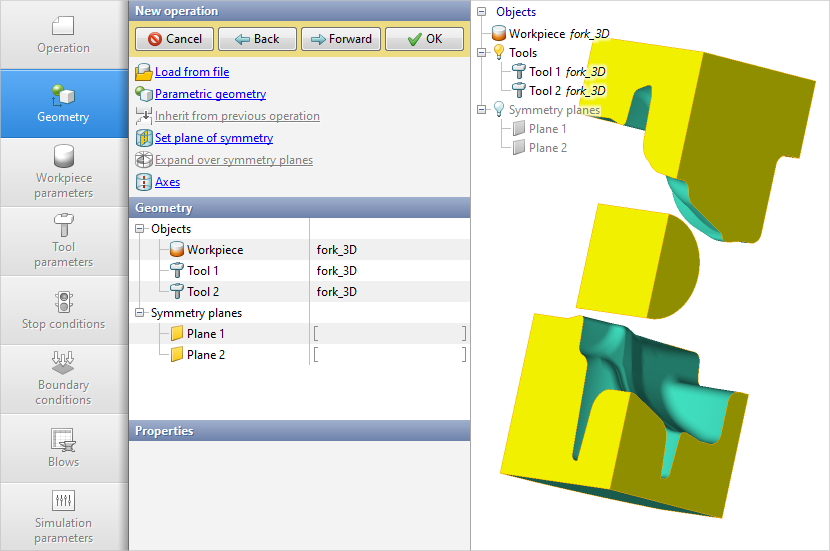Image resolution: width=830 pixels, height=551 pixels.
Task: Switch to the Stop conditions tab
Action: tap(64, 310)
